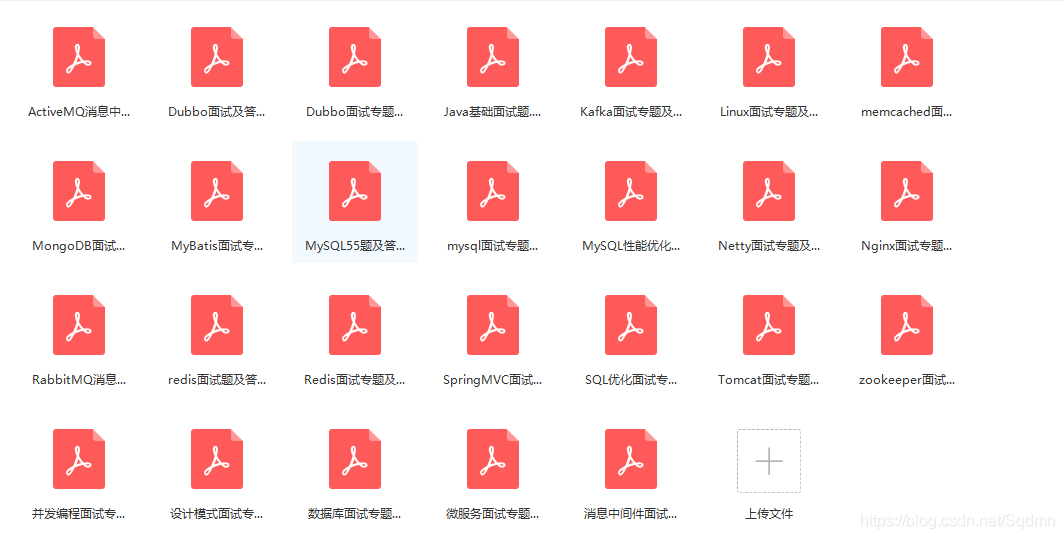Select the file name 数据库面试专题...
The height and width of the screenshot is (539, 1064).
[355, 514]
